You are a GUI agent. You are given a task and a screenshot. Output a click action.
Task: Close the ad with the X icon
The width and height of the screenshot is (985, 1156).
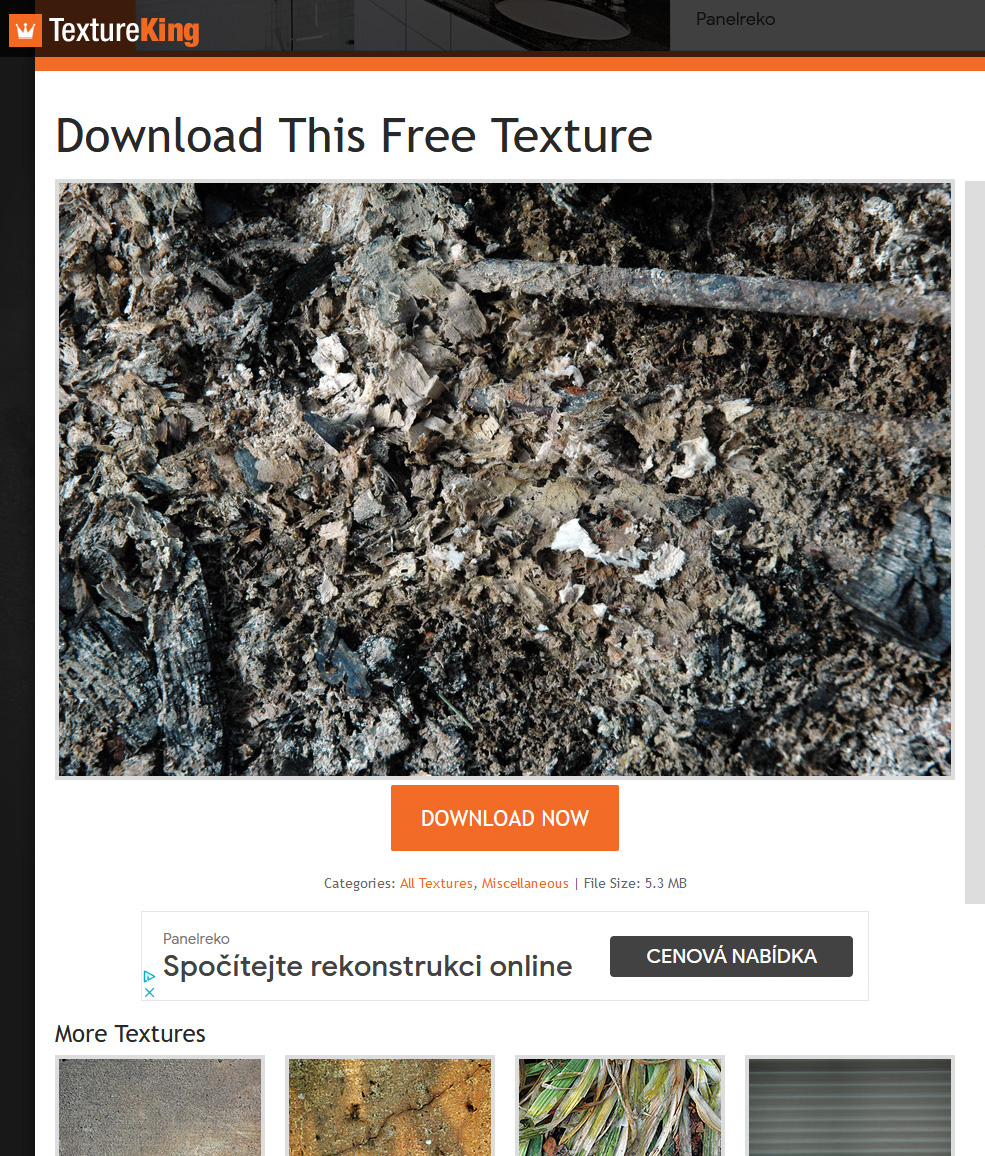[x=149, y=992]
